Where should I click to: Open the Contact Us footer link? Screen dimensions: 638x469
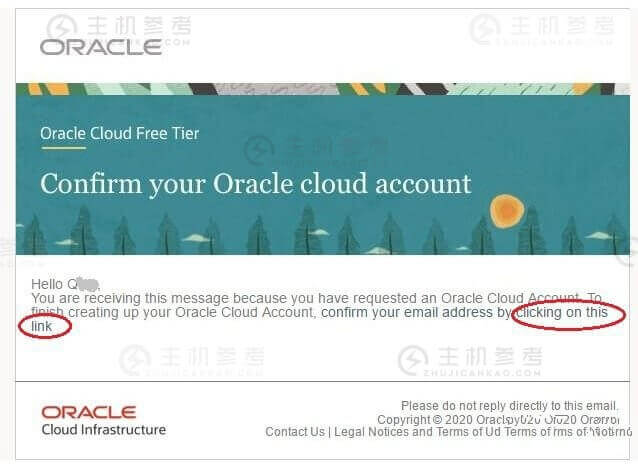[295, 432]
